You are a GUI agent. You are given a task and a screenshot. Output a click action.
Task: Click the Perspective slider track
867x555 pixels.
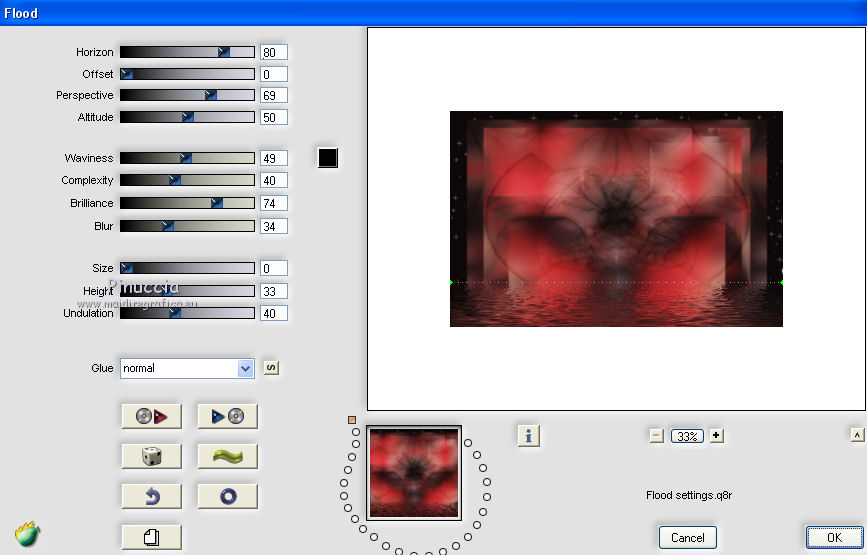coord(187,95)
